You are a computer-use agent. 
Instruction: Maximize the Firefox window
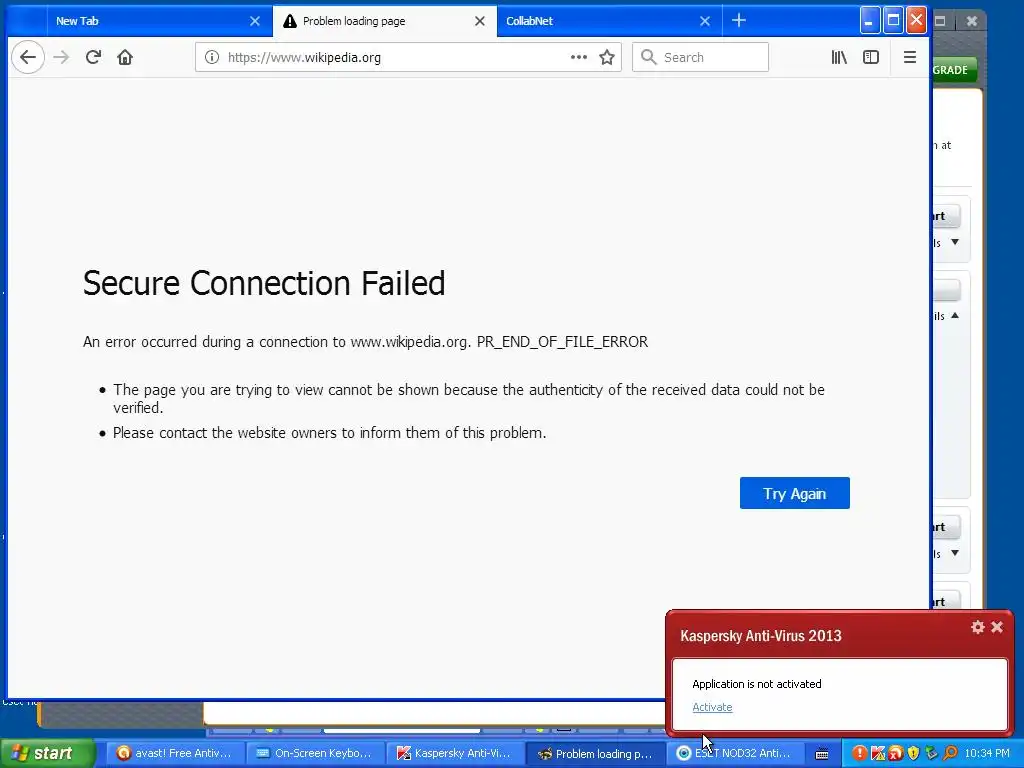893,20
